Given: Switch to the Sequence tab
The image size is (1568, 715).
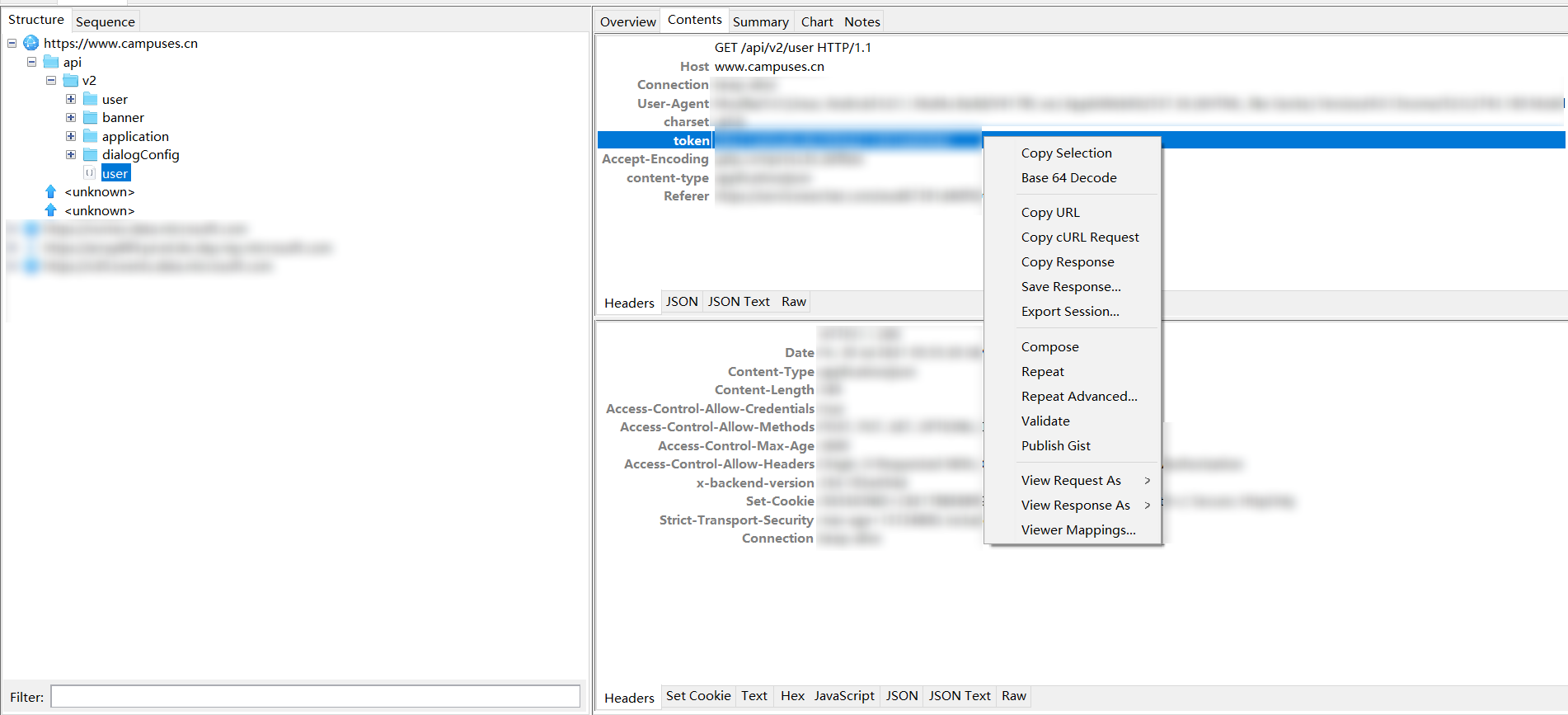Looking at the screenshot, I should [x=106, y=21].
